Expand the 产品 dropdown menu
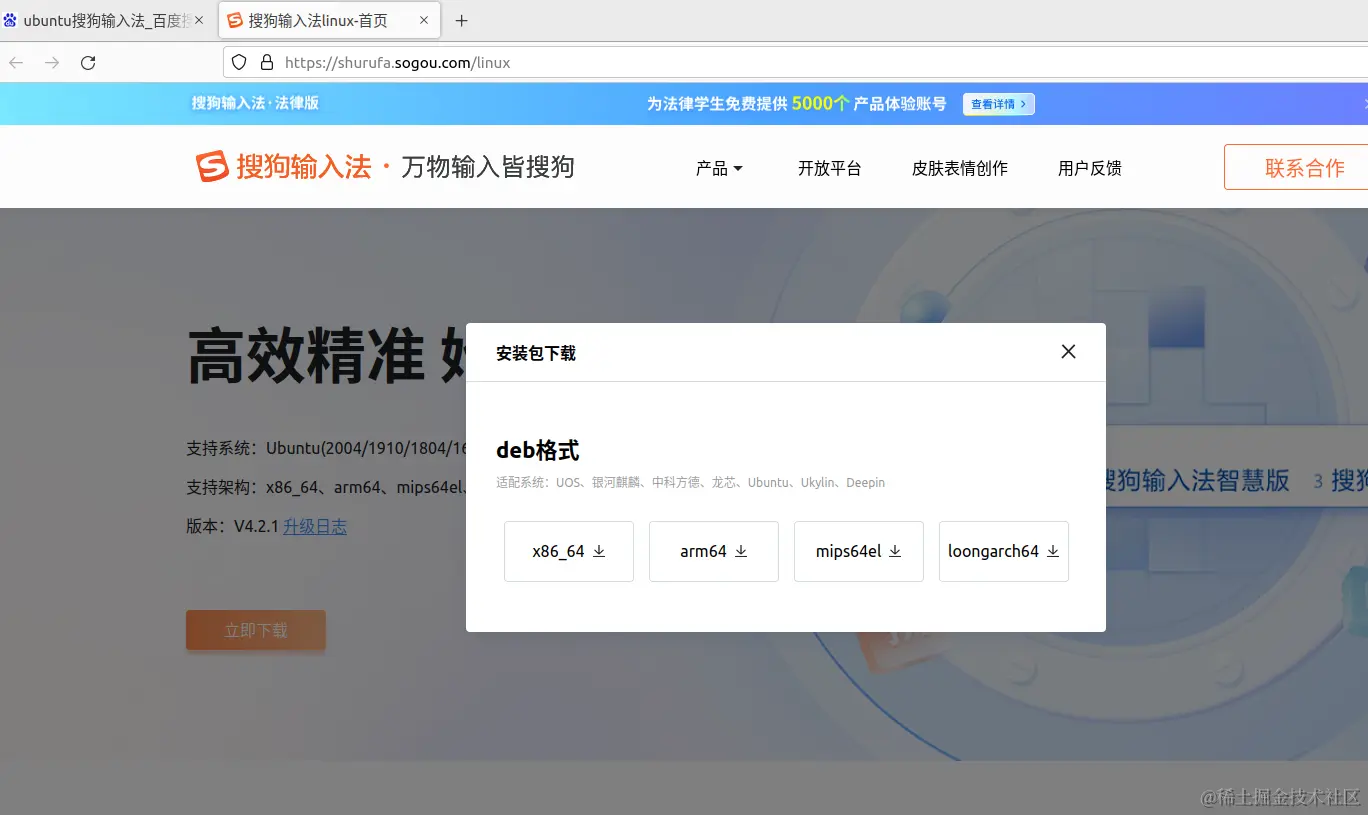Screen dimensions: 1368x815 coord(719,168)
